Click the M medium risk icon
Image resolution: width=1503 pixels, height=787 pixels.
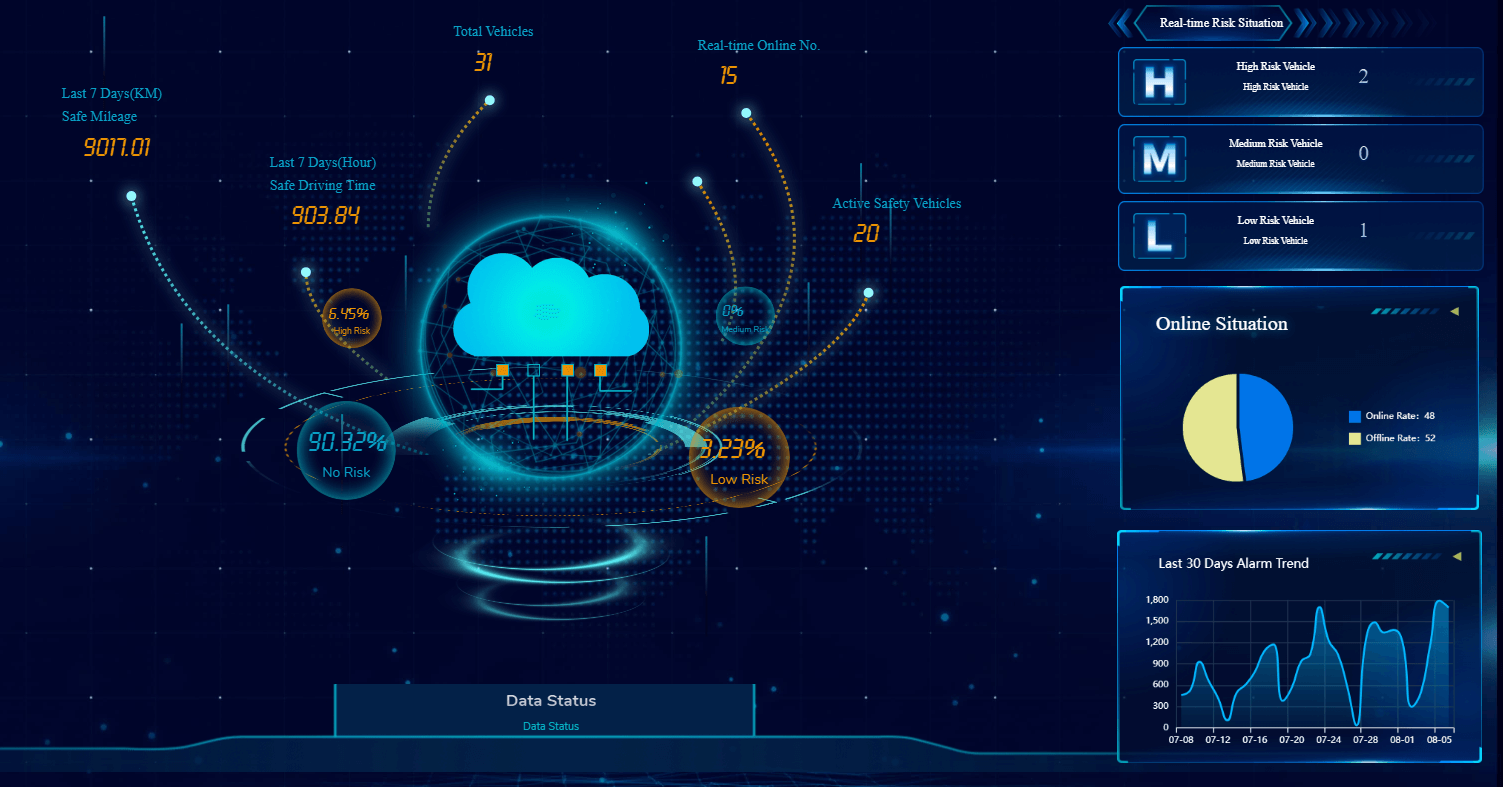click(1159, 159)
